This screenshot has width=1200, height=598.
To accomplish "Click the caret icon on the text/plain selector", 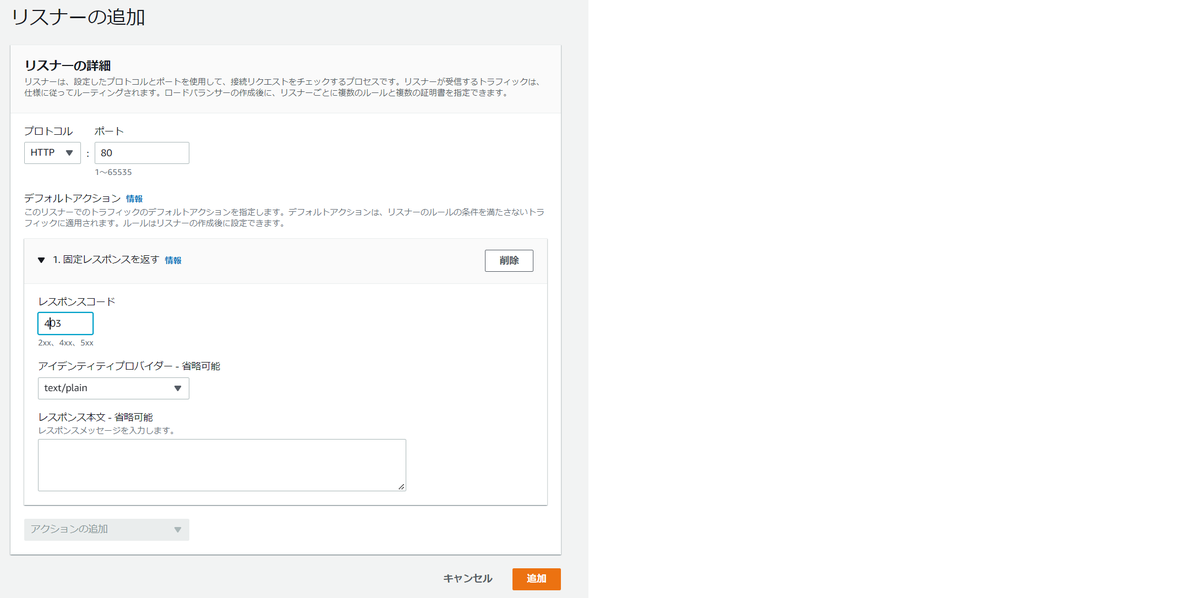I will 178,388.
